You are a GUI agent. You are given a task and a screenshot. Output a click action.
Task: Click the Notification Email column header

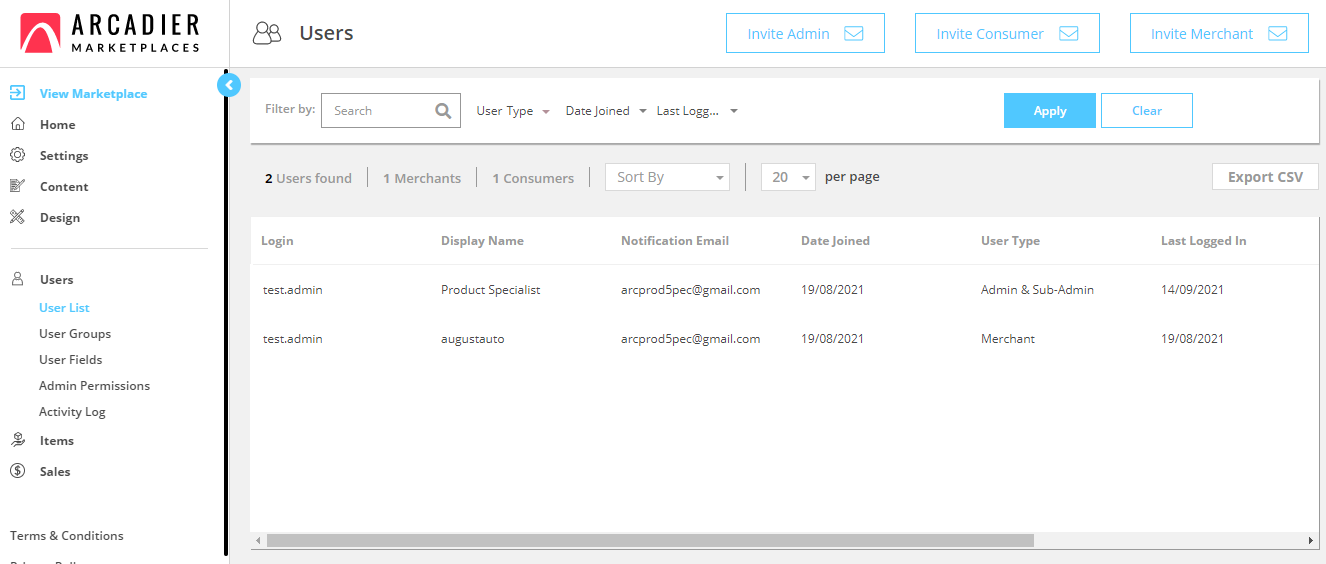[x=675, y=241]
